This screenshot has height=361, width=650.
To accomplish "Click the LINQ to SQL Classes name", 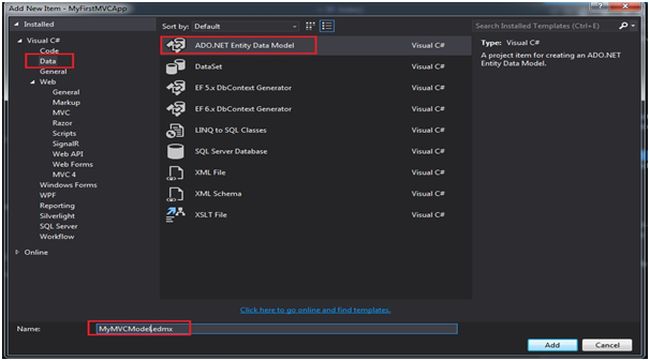I will coord(231,130).
